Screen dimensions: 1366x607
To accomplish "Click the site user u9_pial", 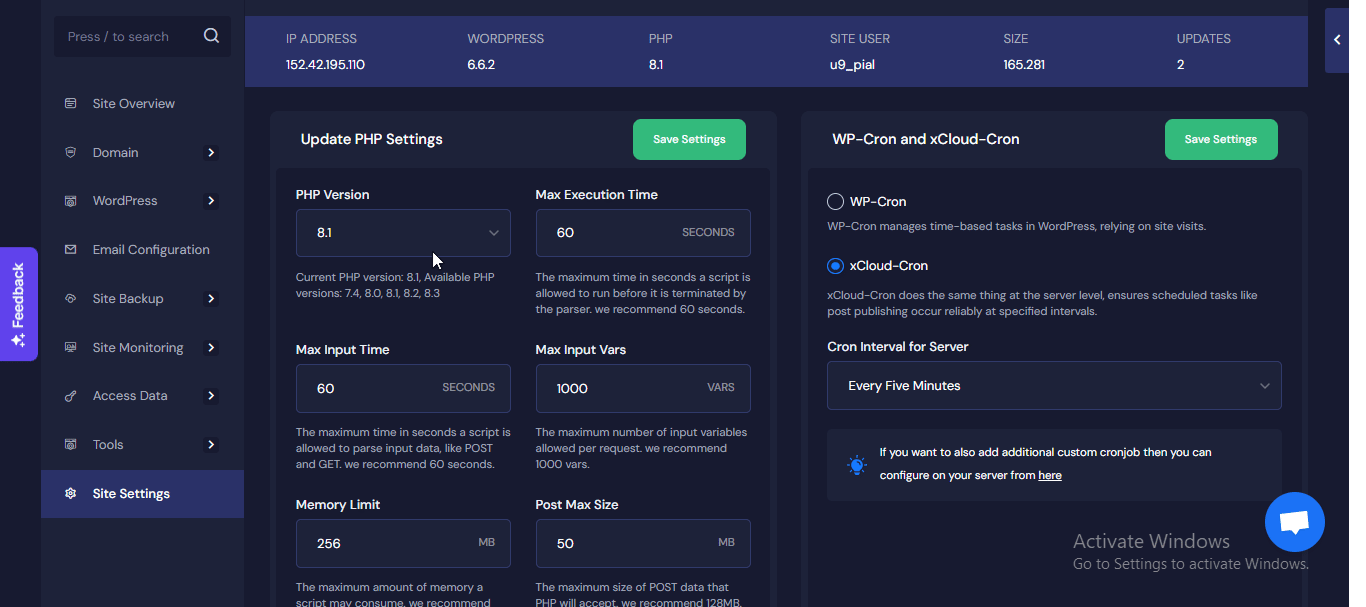I will pos(853,65).
